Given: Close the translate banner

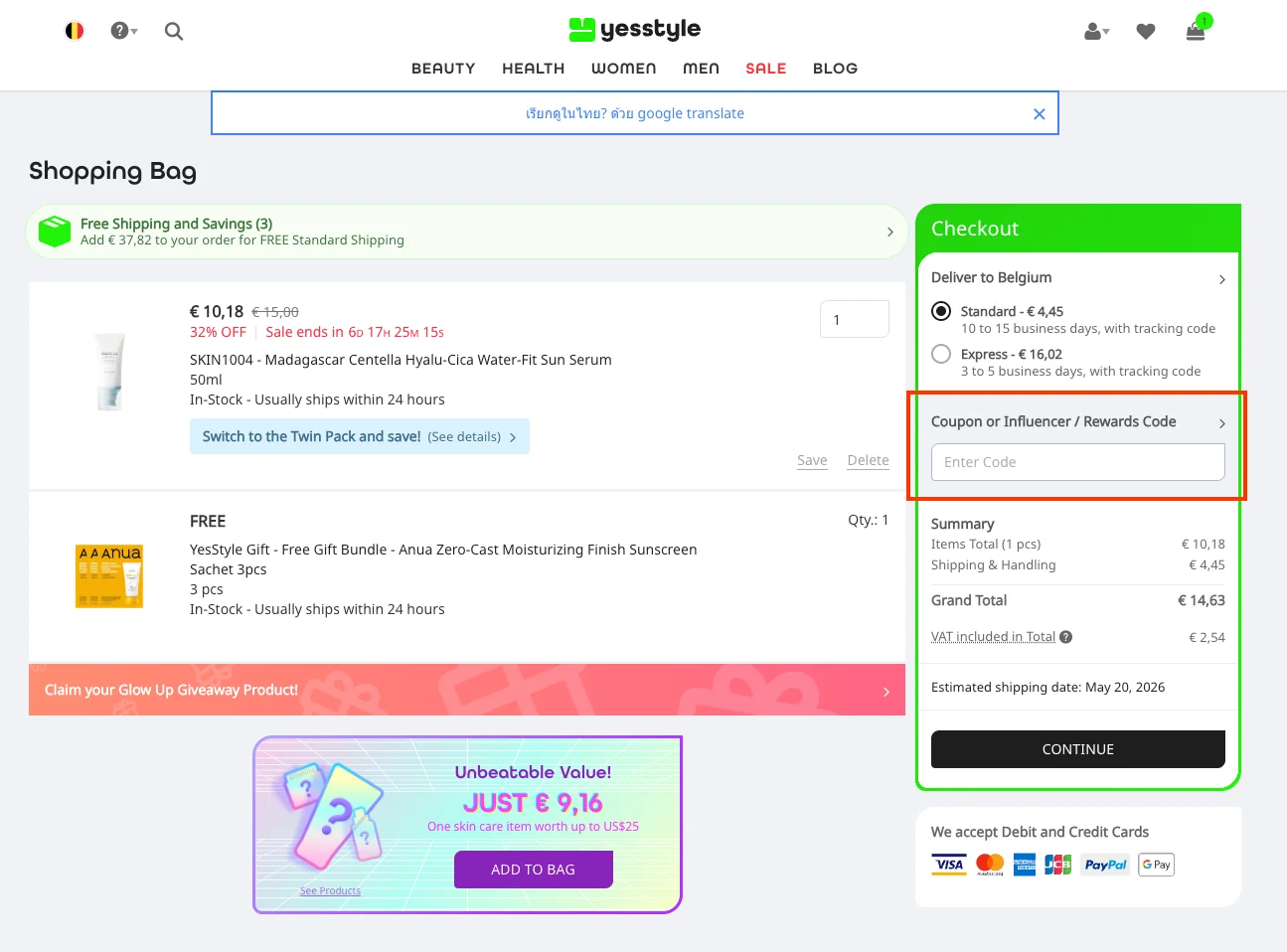Looking at the screenshot, I should coord(1040,114).
